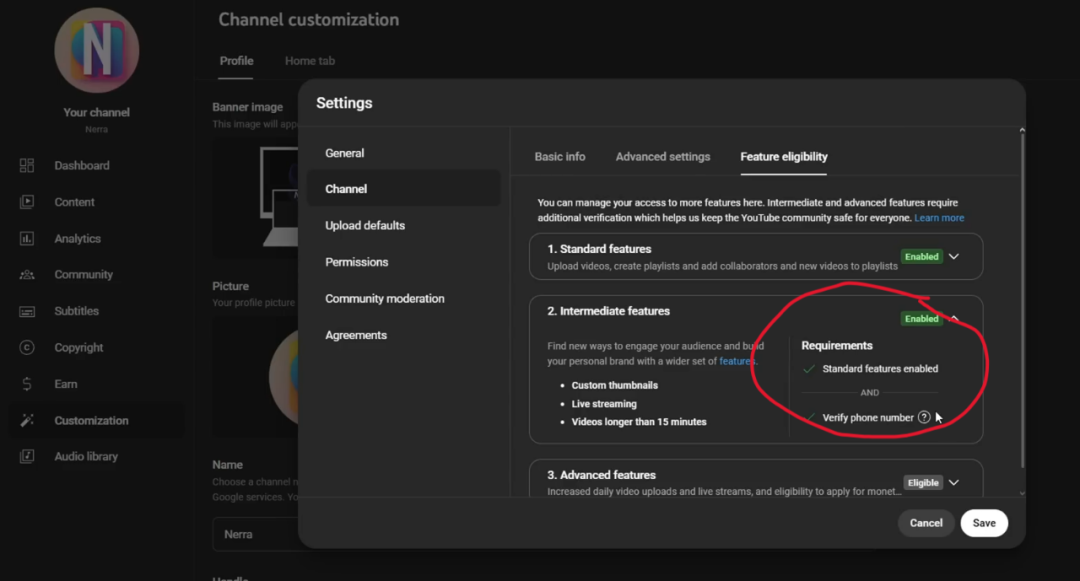1080x581 pixels.
Task: Click the 2. Intermediate features heading
Action: point(608,311)
